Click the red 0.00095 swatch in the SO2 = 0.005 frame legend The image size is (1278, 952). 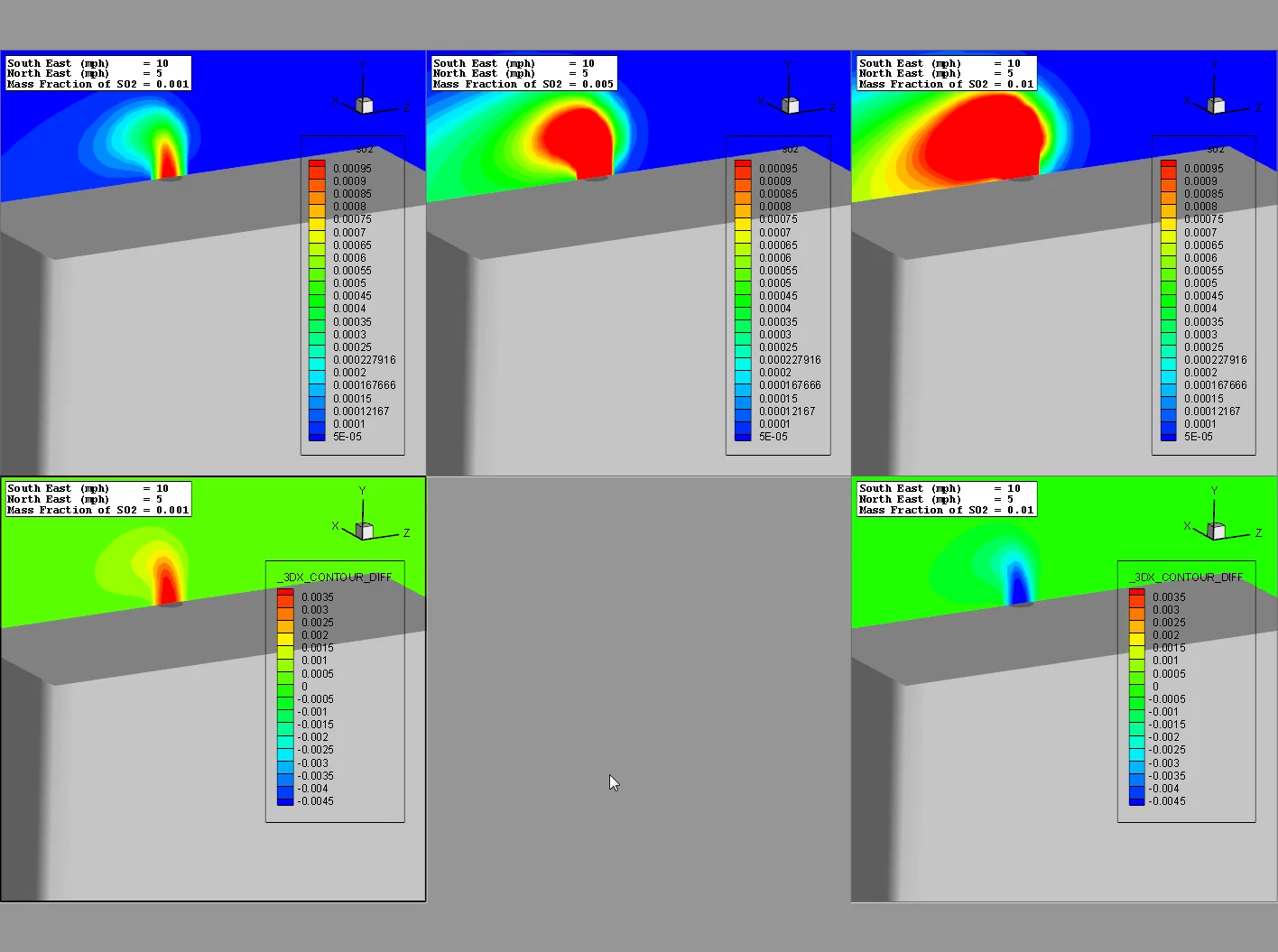point(743,166)
